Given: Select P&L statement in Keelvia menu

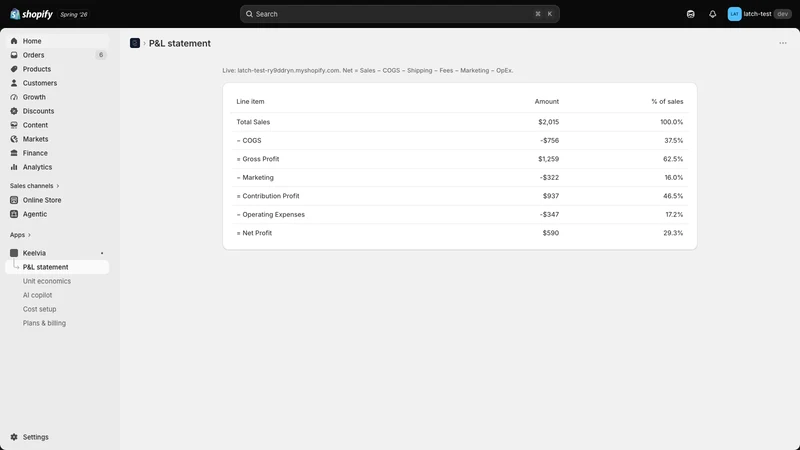Looking at the screenshot, I should coord(57,267).
